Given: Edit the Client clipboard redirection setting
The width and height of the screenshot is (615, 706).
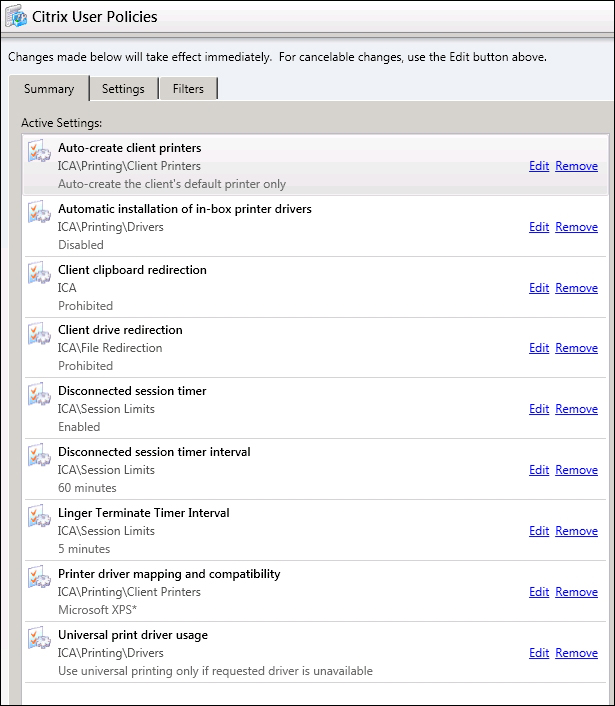Looking at the screenshot, I should [539, 288].
